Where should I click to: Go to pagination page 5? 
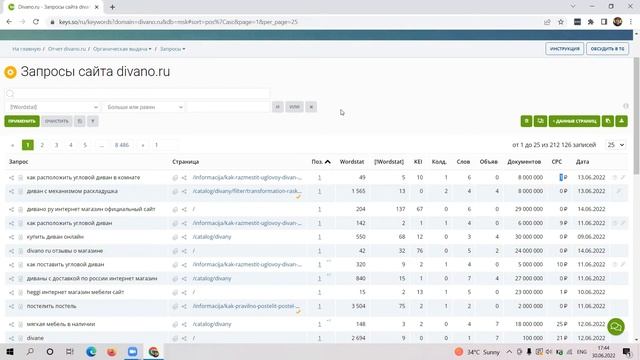tap(85, 145)
